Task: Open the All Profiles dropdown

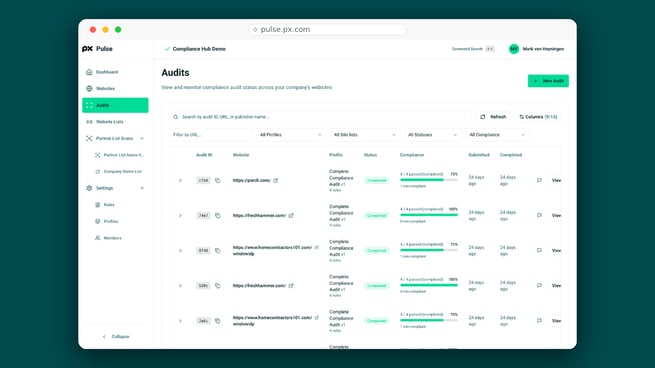Action: coord(290,135)
